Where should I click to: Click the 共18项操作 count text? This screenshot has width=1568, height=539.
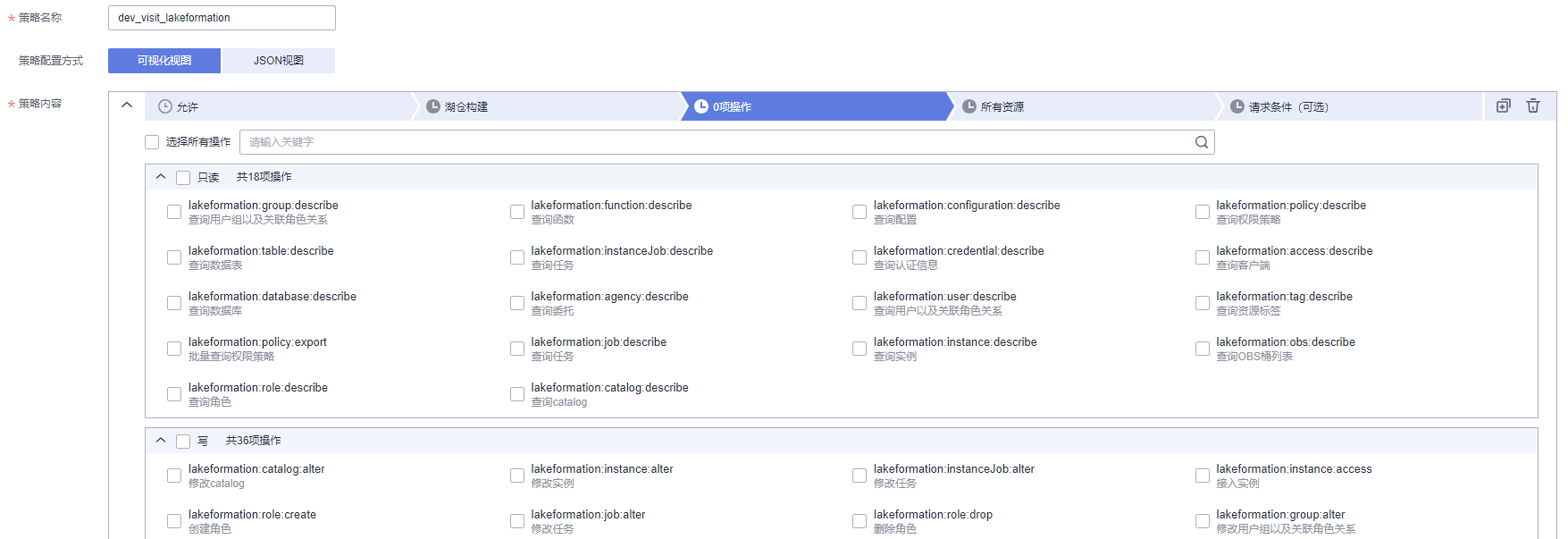tap(264, 177)
